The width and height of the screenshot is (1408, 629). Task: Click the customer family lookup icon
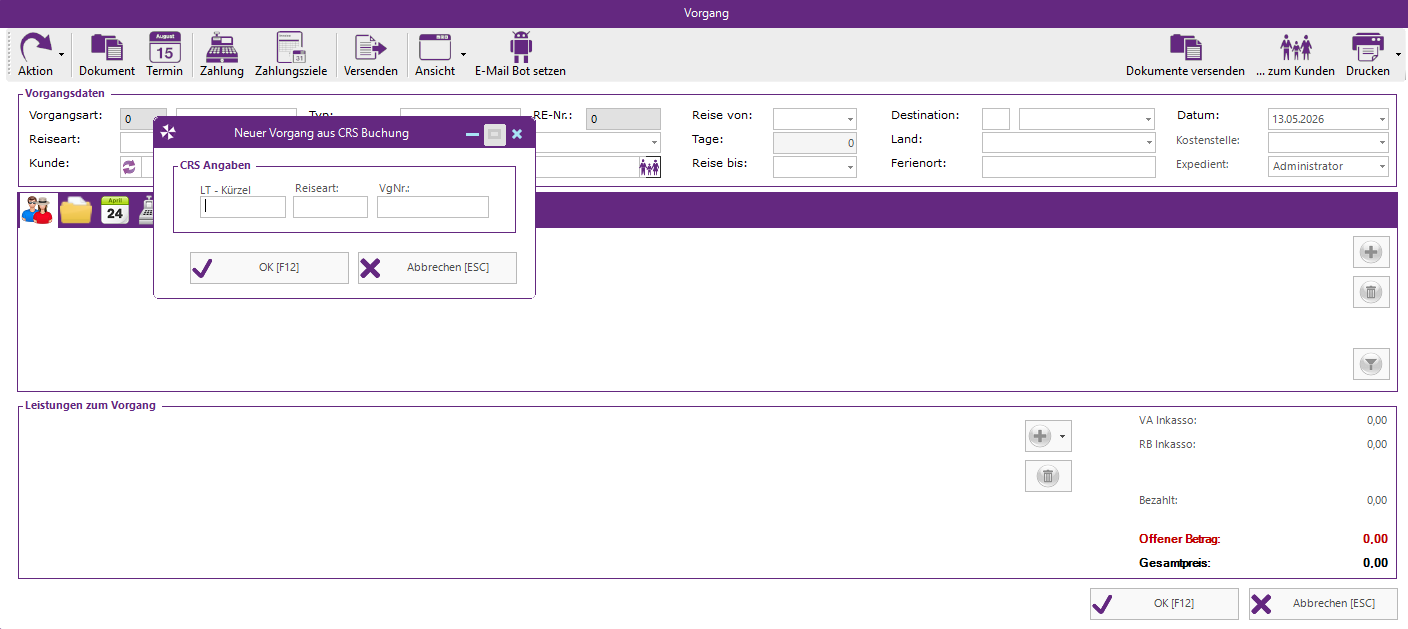(650, 167)
